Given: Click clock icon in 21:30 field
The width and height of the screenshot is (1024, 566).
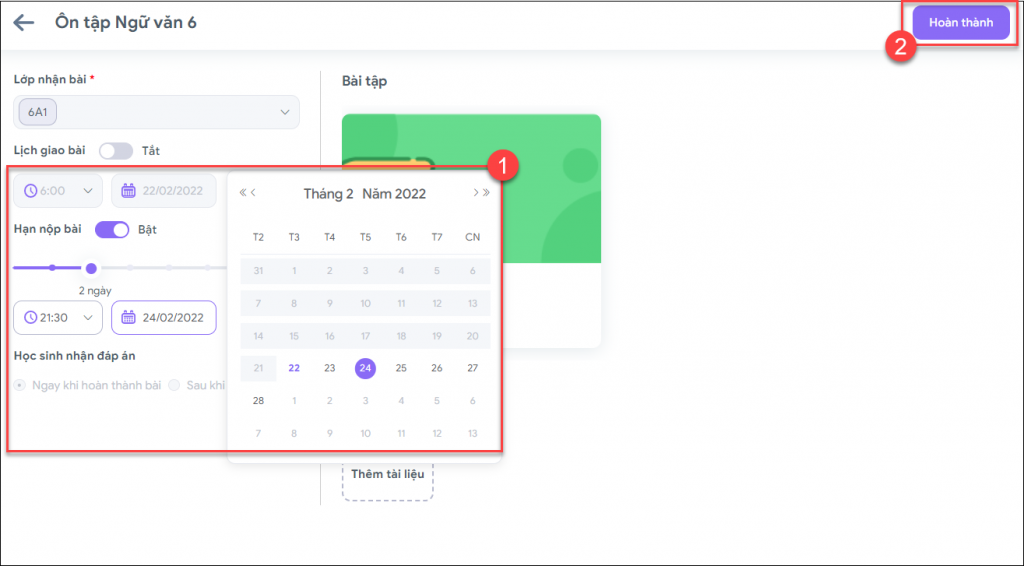Looking at the screenshot, I should pos(31,318).
